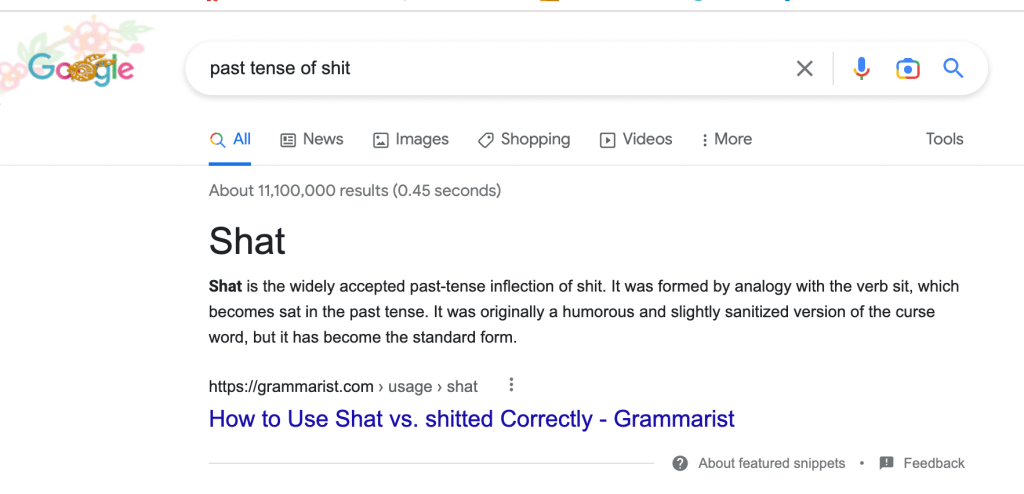The height and width of the screenshot is (494, 1024).
Task: Click the Feedback link
Action: click(x=934, y=463)
